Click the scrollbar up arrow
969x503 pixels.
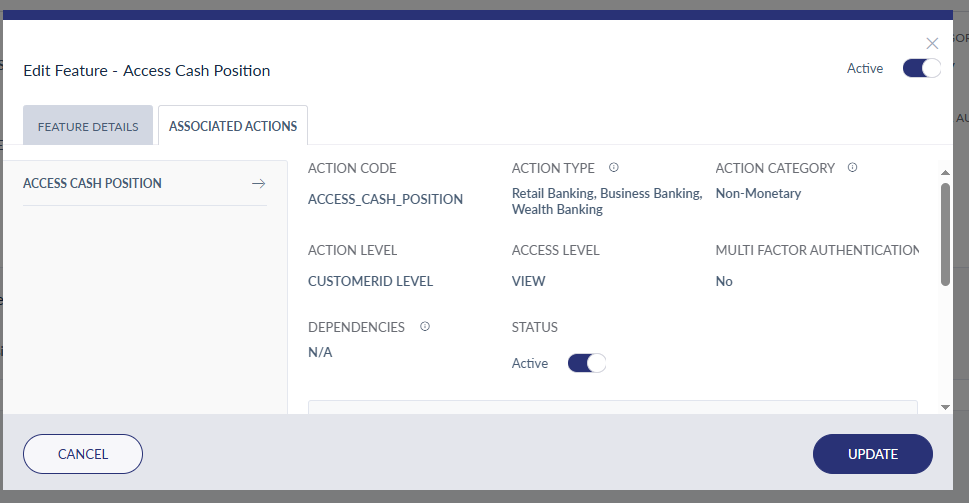[945, 172]
